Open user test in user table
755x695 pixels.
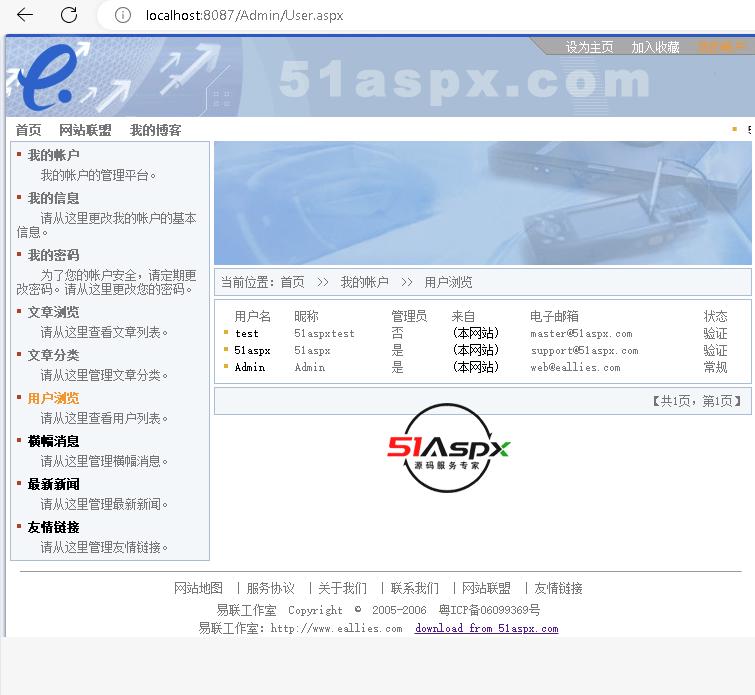[247, 333]
